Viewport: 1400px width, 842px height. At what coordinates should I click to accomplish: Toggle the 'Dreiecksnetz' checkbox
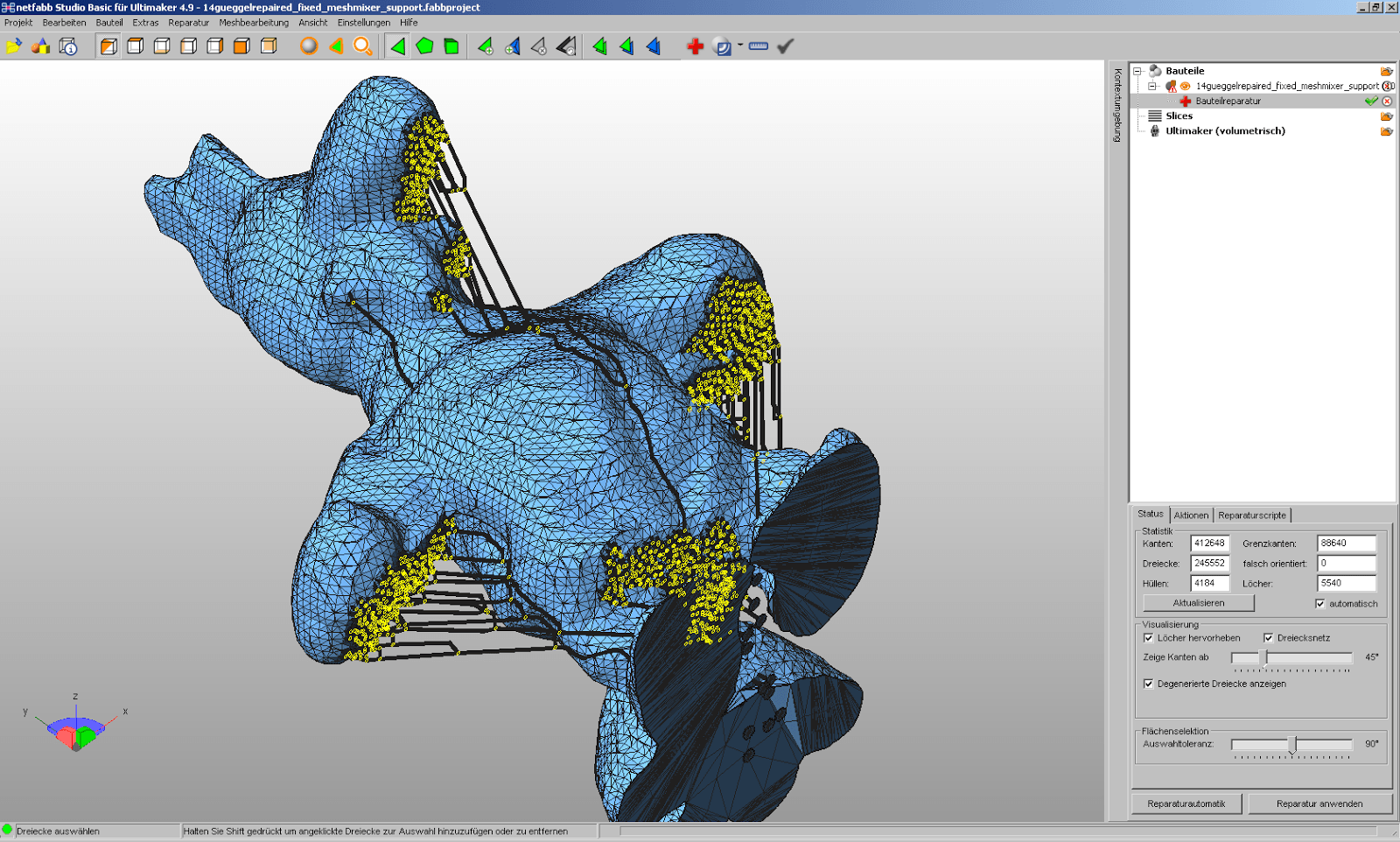[x=1268, y=638]
